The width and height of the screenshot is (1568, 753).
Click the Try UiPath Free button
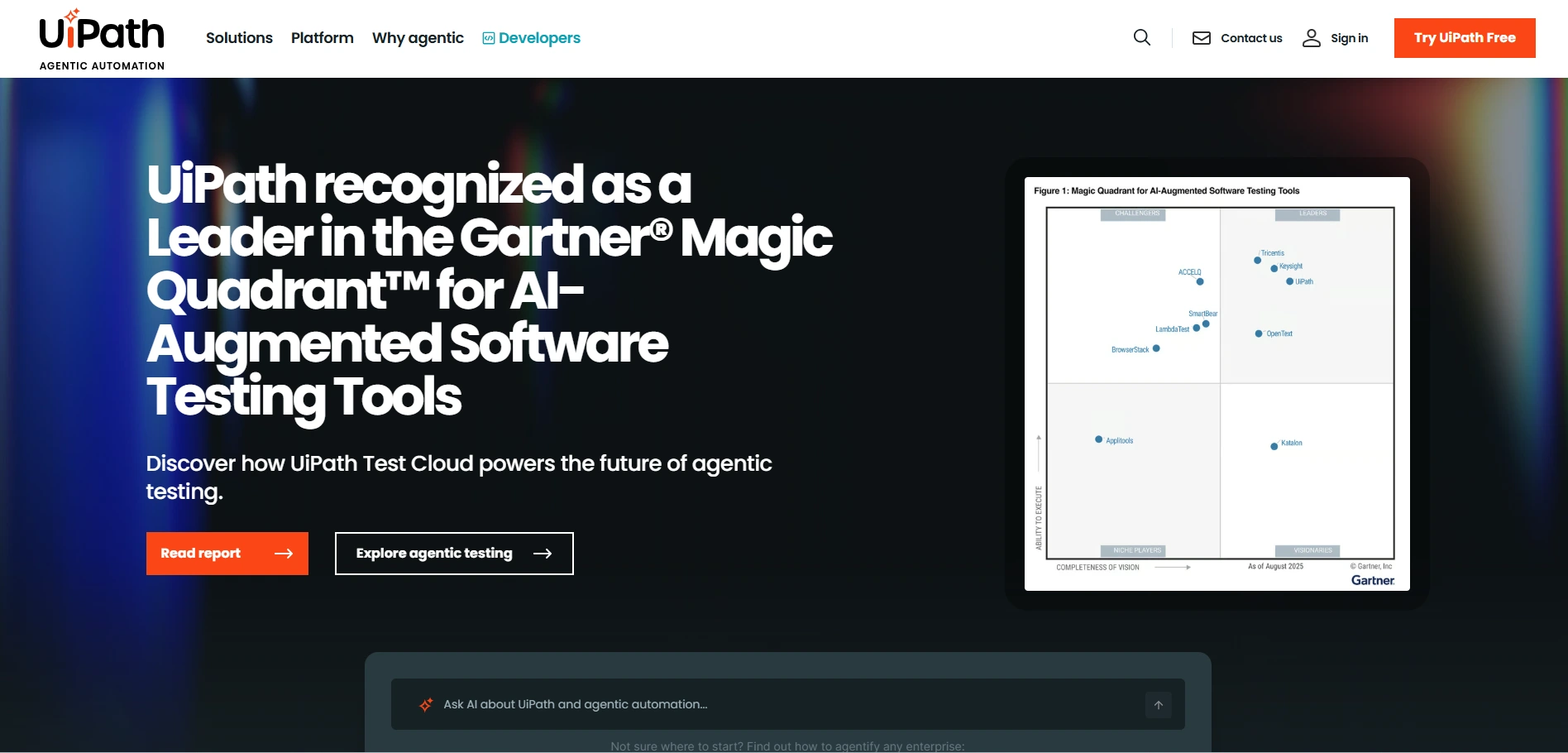click(1464, 38)
